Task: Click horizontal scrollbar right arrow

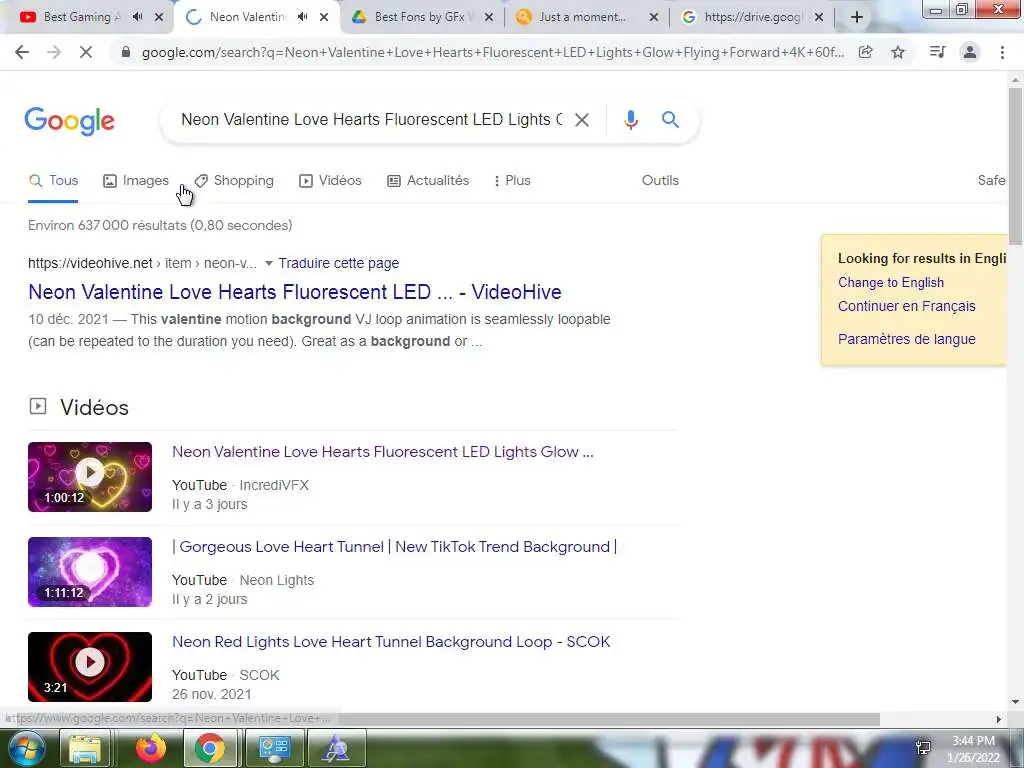Action: pos(999,719)
